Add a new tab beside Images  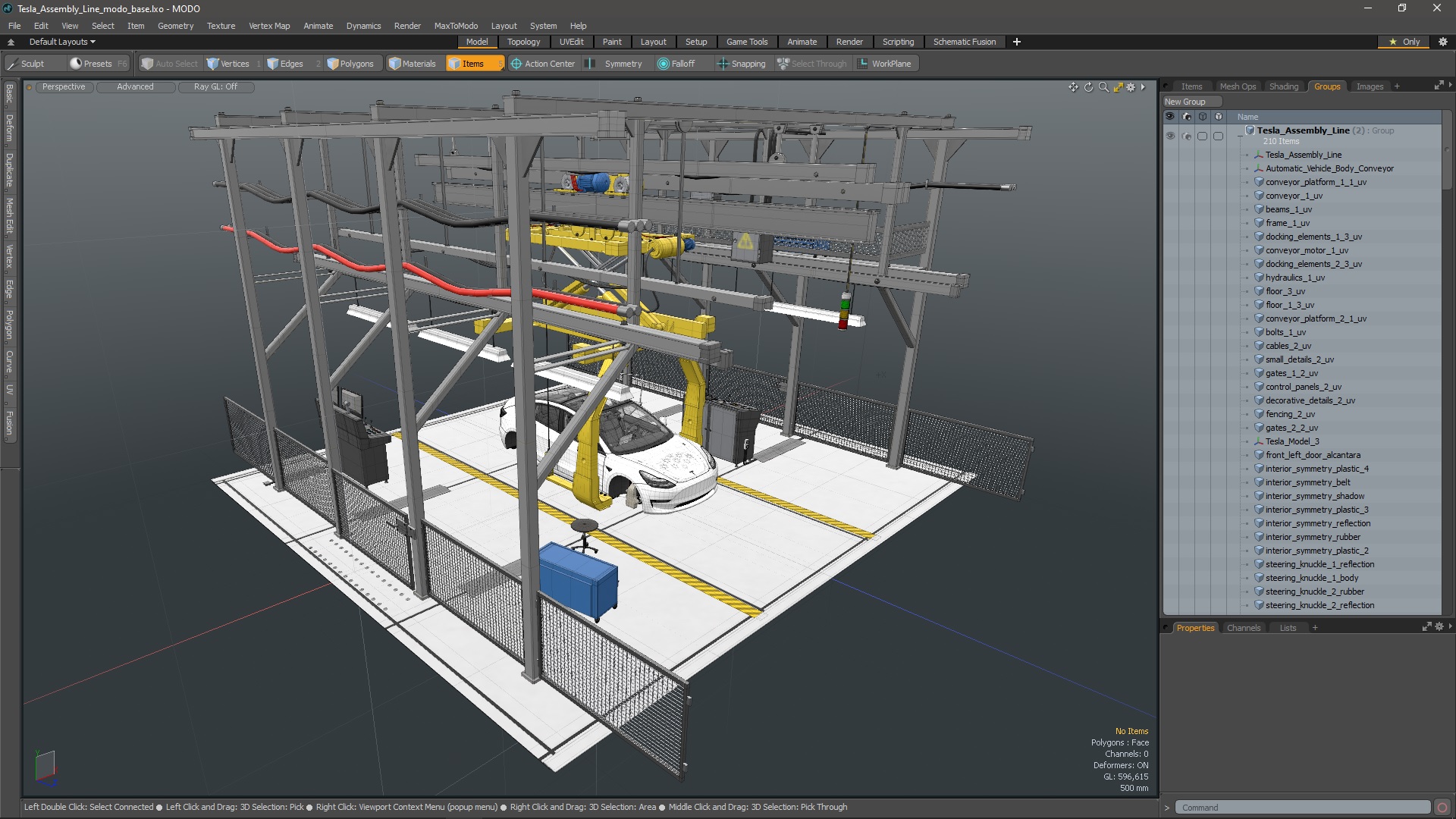point(1397,86)
